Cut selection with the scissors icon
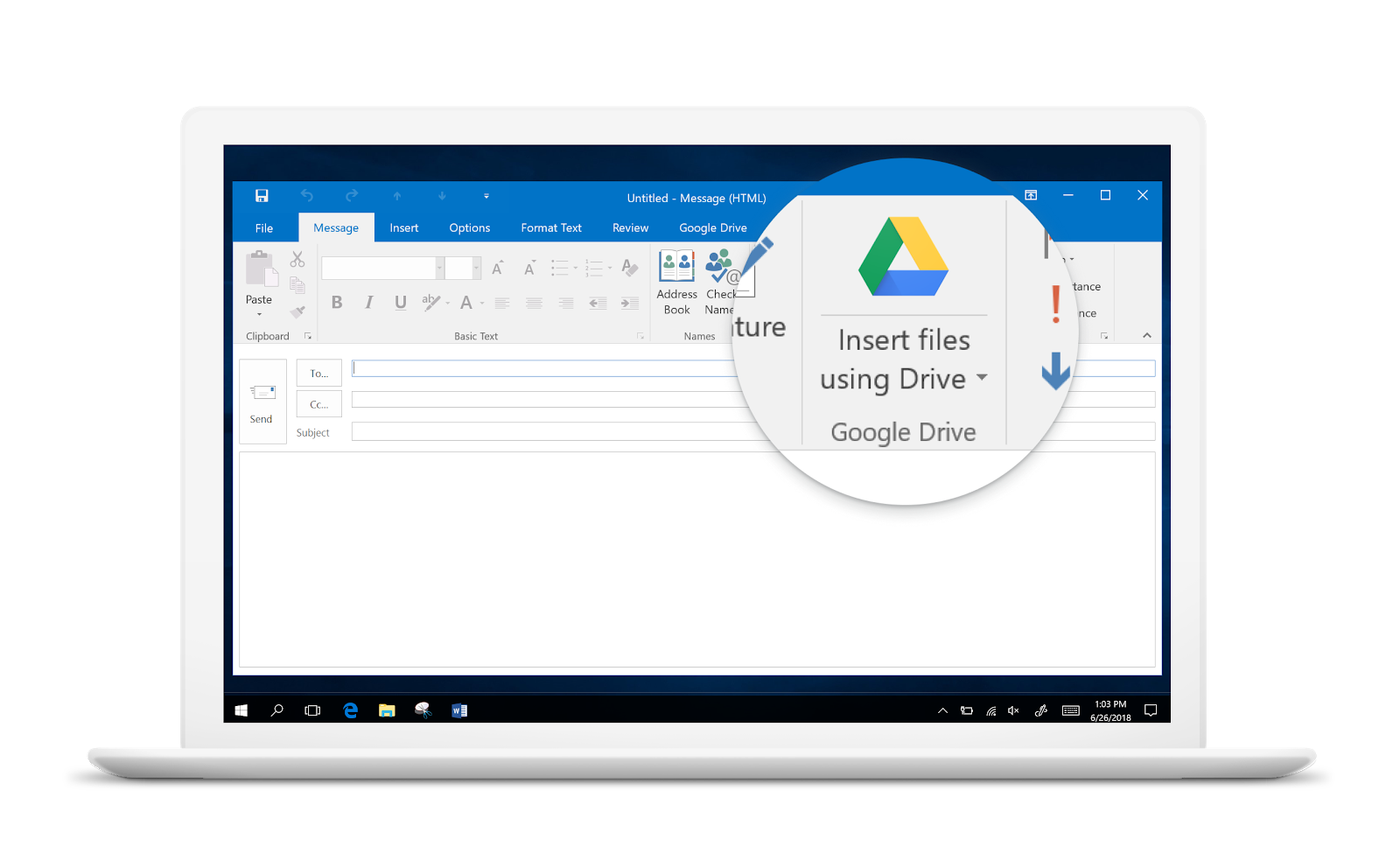Screen dimensions: 1400x853 (297, 259)
